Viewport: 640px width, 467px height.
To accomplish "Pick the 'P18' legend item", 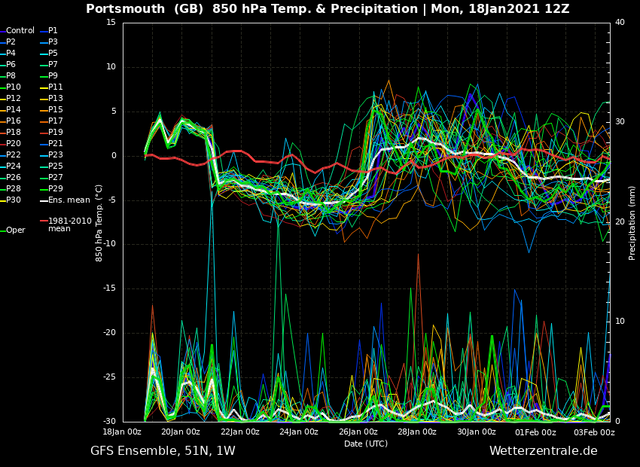I will click(11, 132).
